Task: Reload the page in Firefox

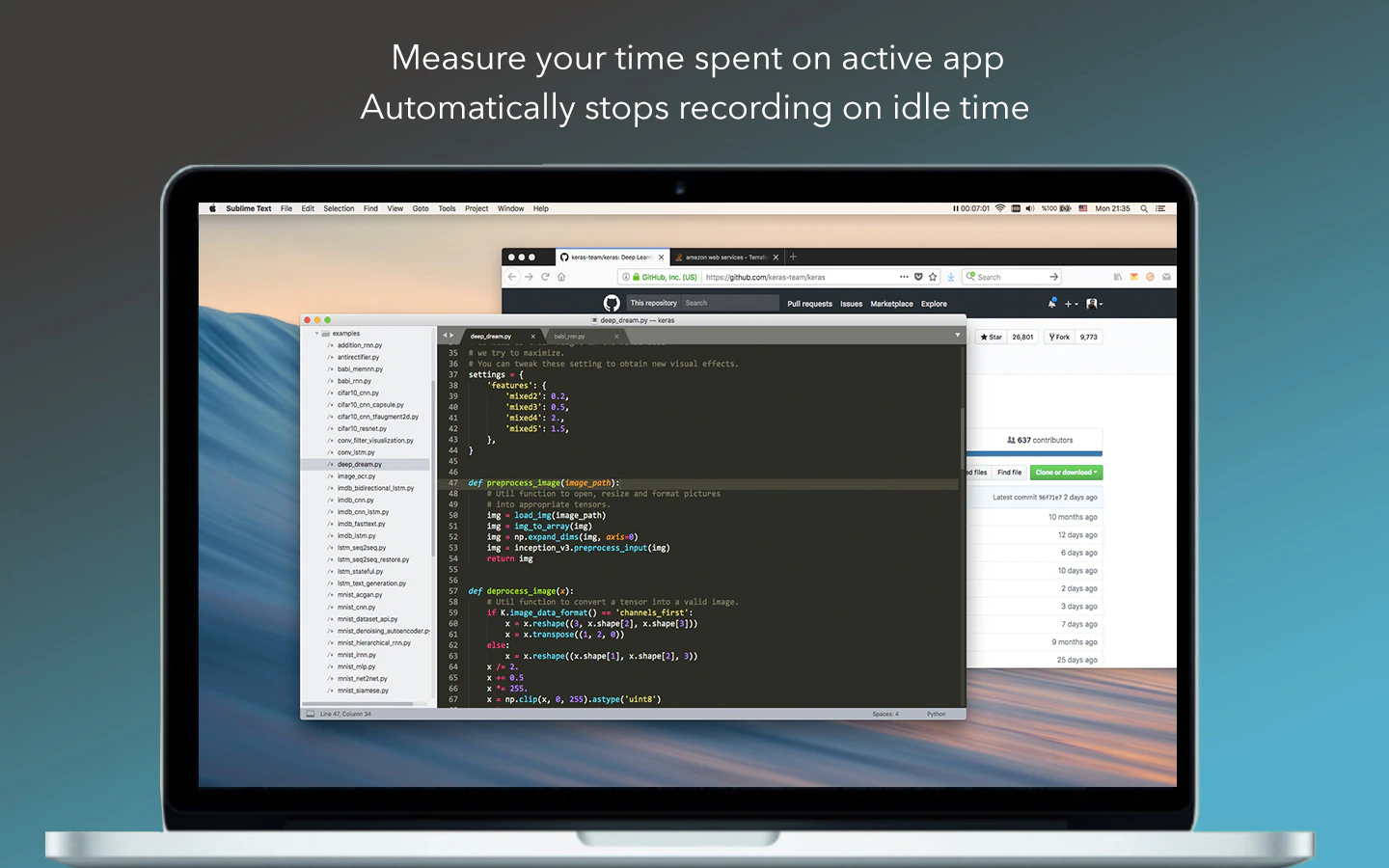Action: (545, 277)
